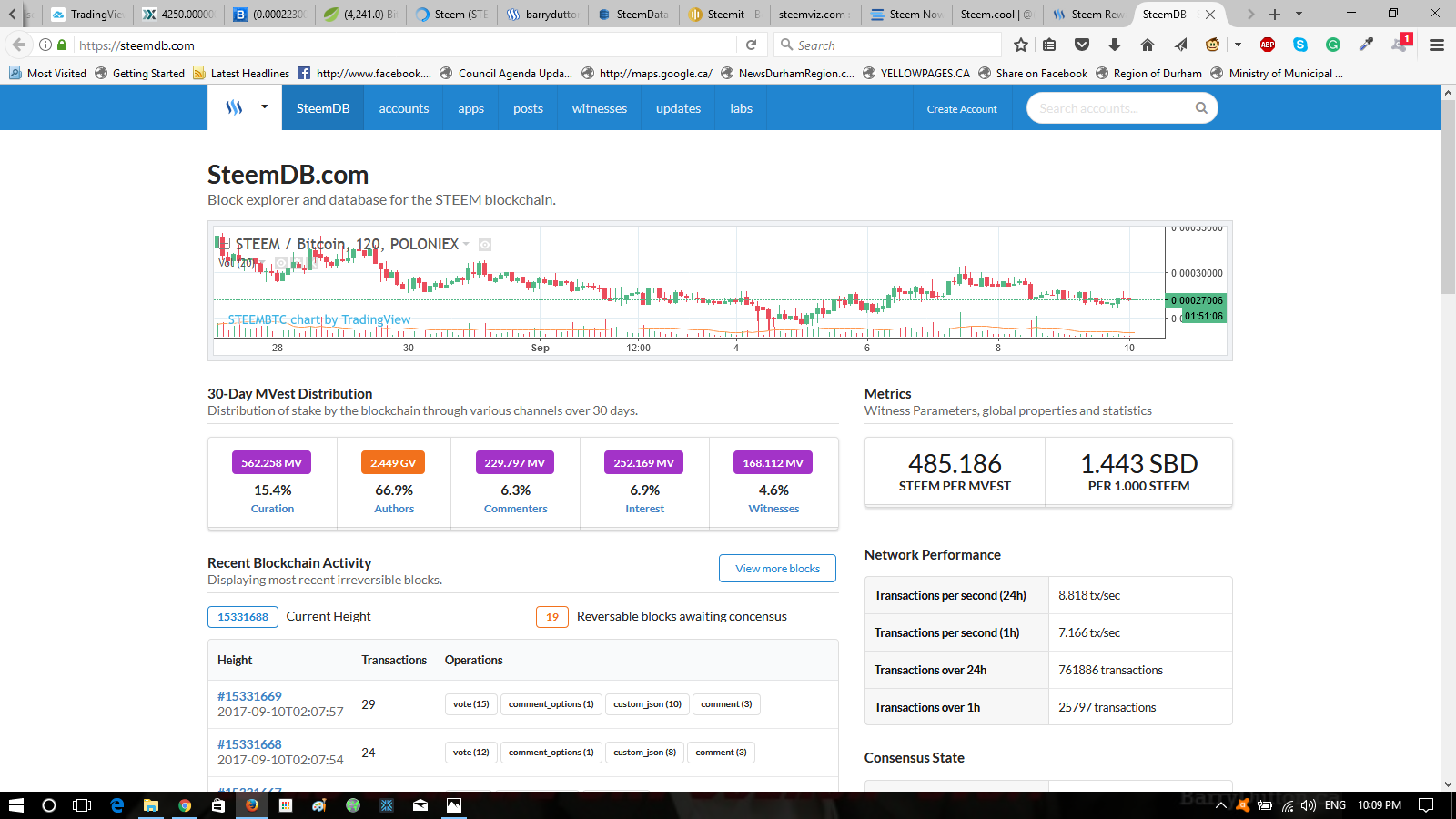Switch to the steemviz.com browser tab
1456x819 pixels.
click(815, 15)
